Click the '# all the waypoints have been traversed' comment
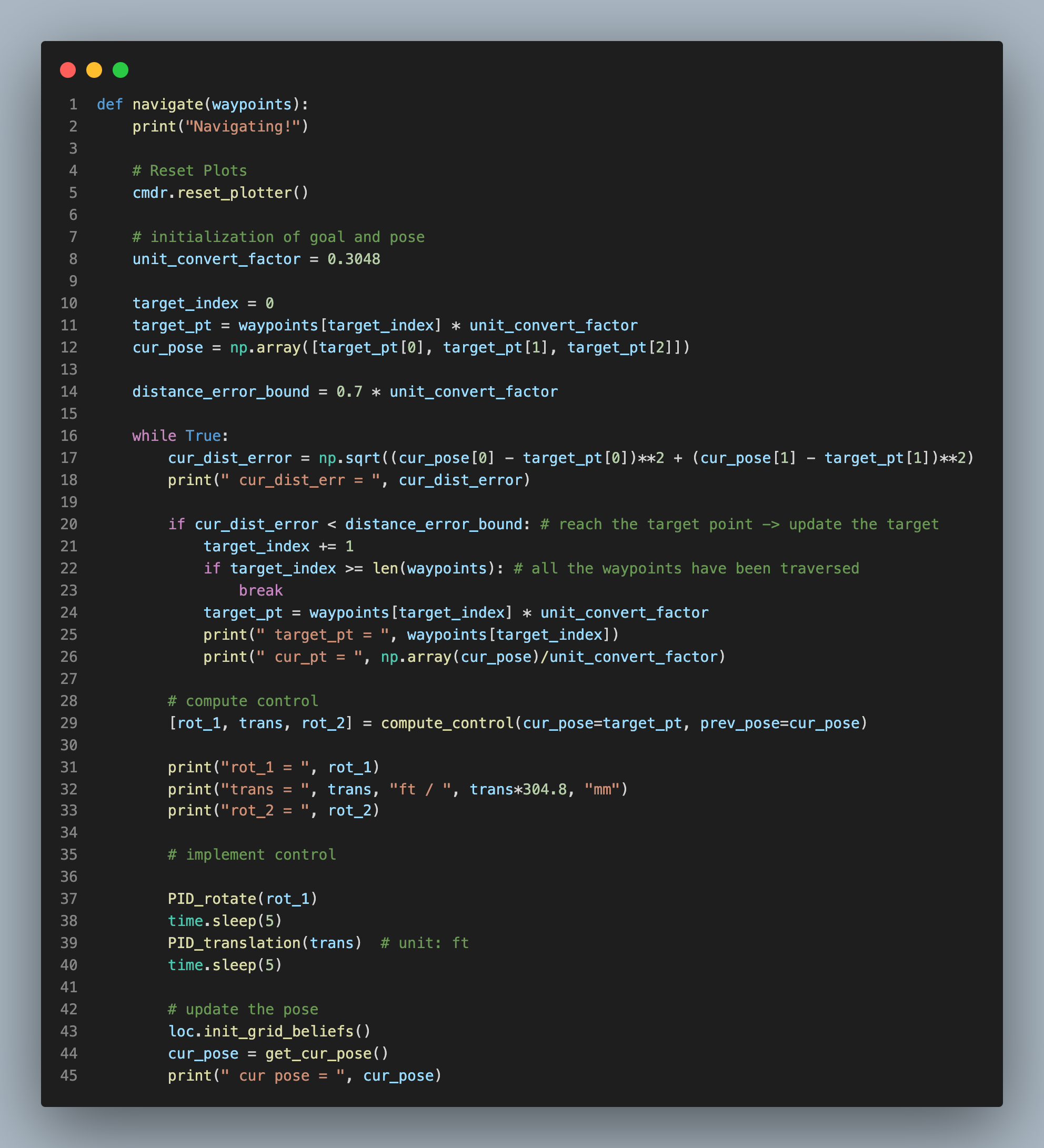The image size is (1044, 1148). pyautogui.click(x=686, y=569)
